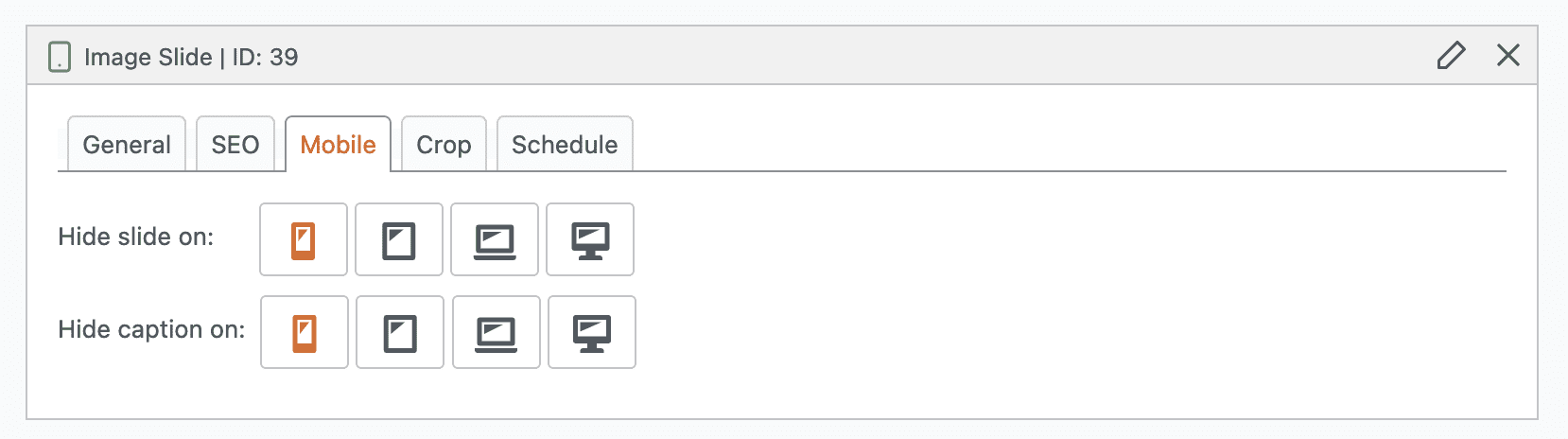Hide caption on tablet devices
This screenshot has width=1568, height=439.
[x=400, y=333]
